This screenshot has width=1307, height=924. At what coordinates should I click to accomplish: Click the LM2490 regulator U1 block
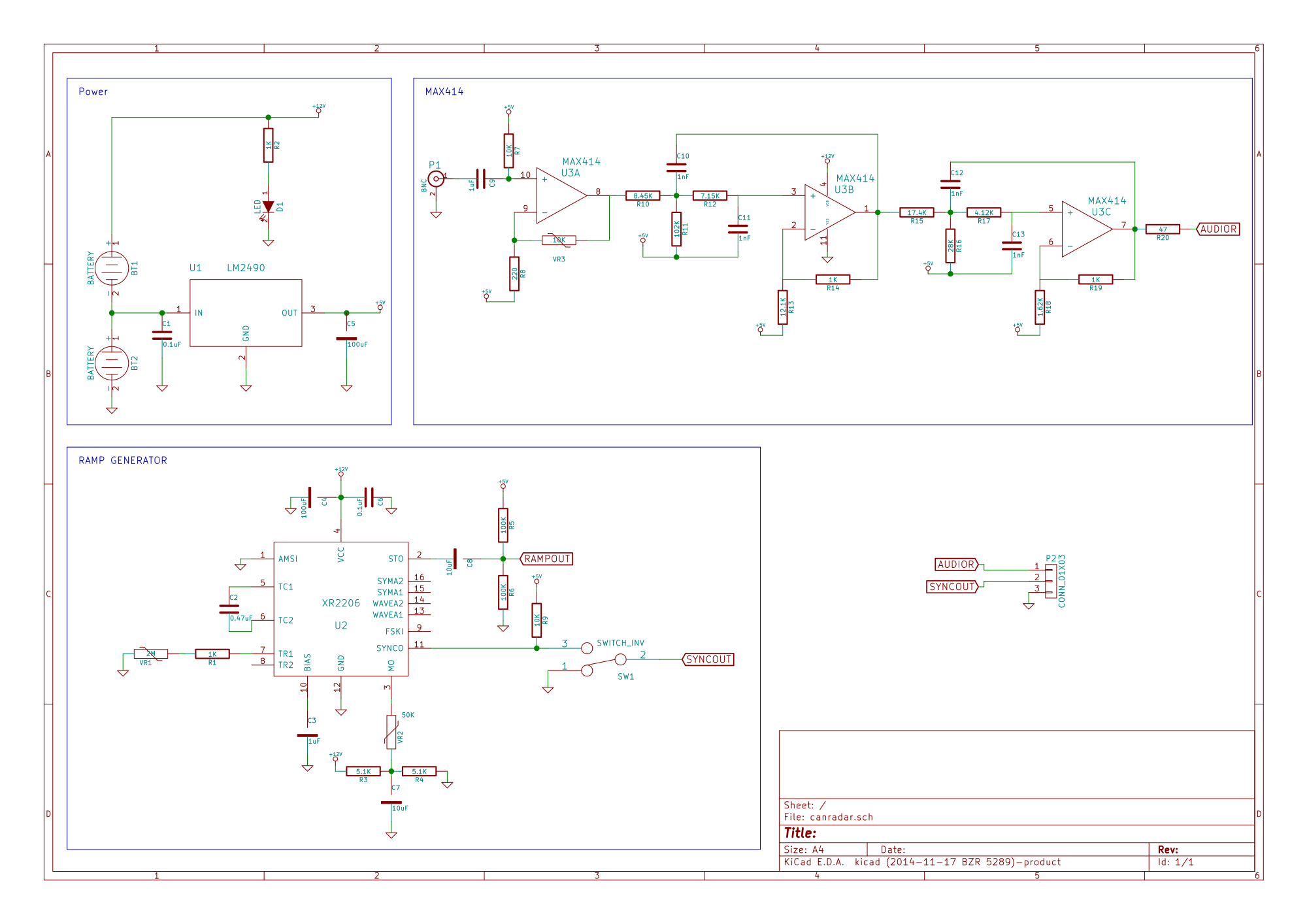[x=246, y=312]
